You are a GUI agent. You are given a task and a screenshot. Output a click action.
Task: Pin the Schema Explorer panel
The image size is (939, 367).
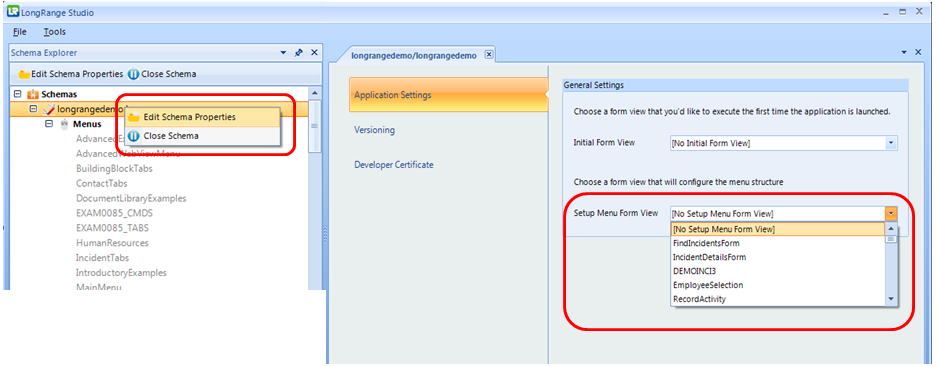point(299,53)
